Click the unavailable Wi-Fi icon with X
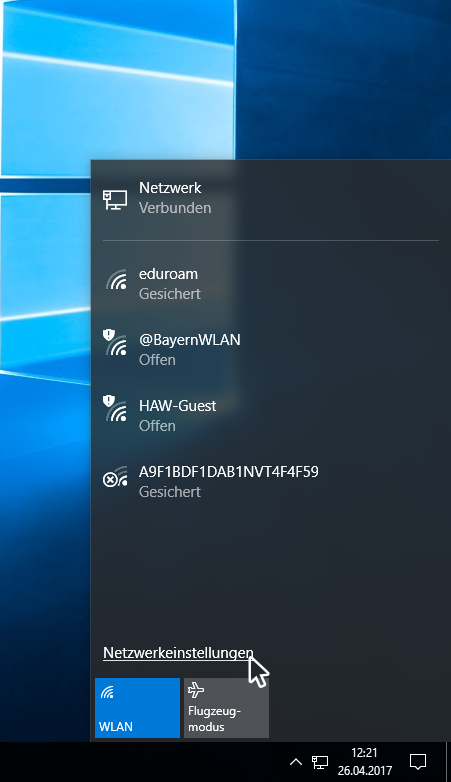Screen dimensions: 451x782 tap(115, 477)
